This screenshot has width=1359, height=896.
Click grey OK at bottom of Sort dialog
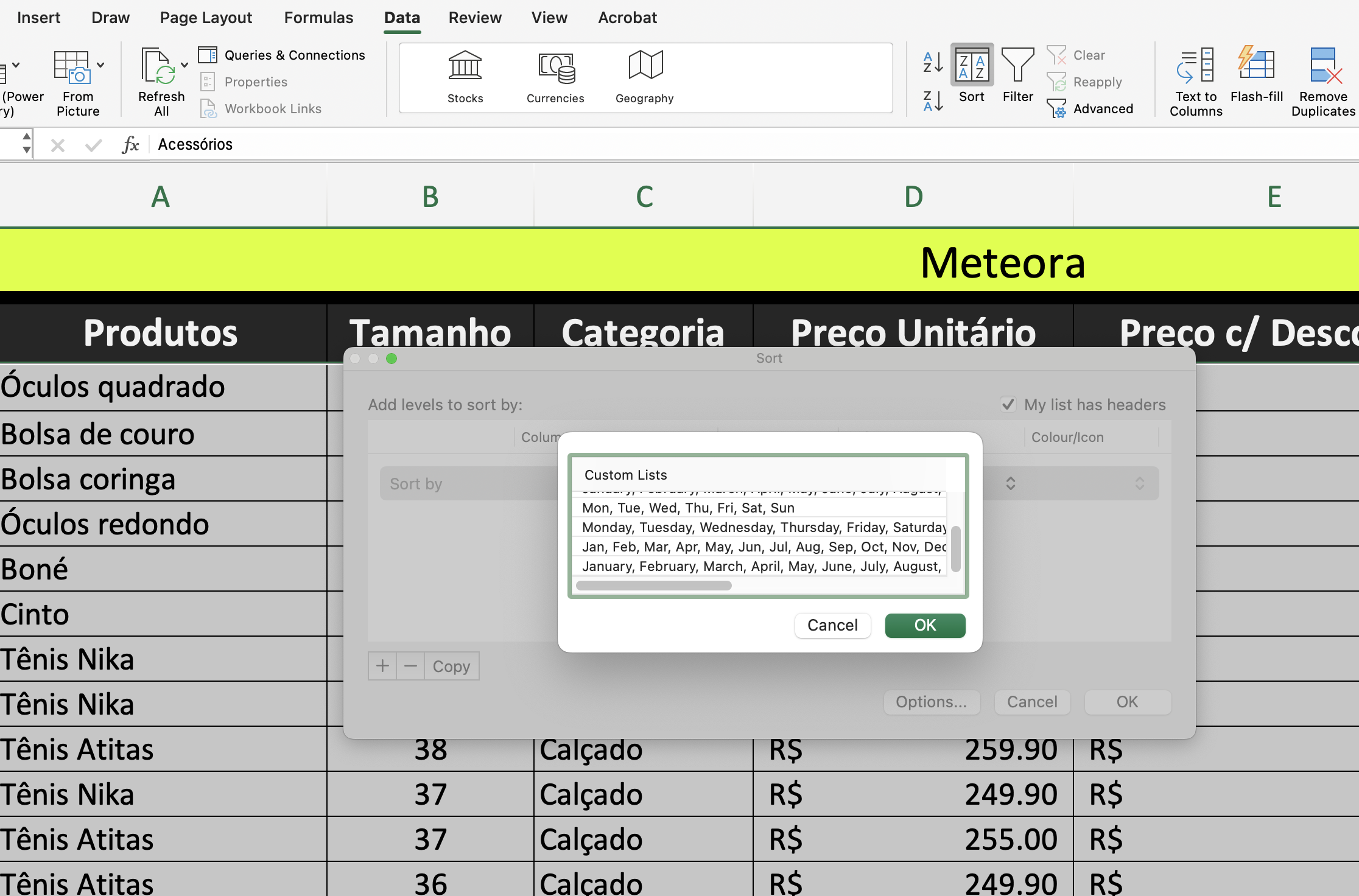tap(1127, 702)
